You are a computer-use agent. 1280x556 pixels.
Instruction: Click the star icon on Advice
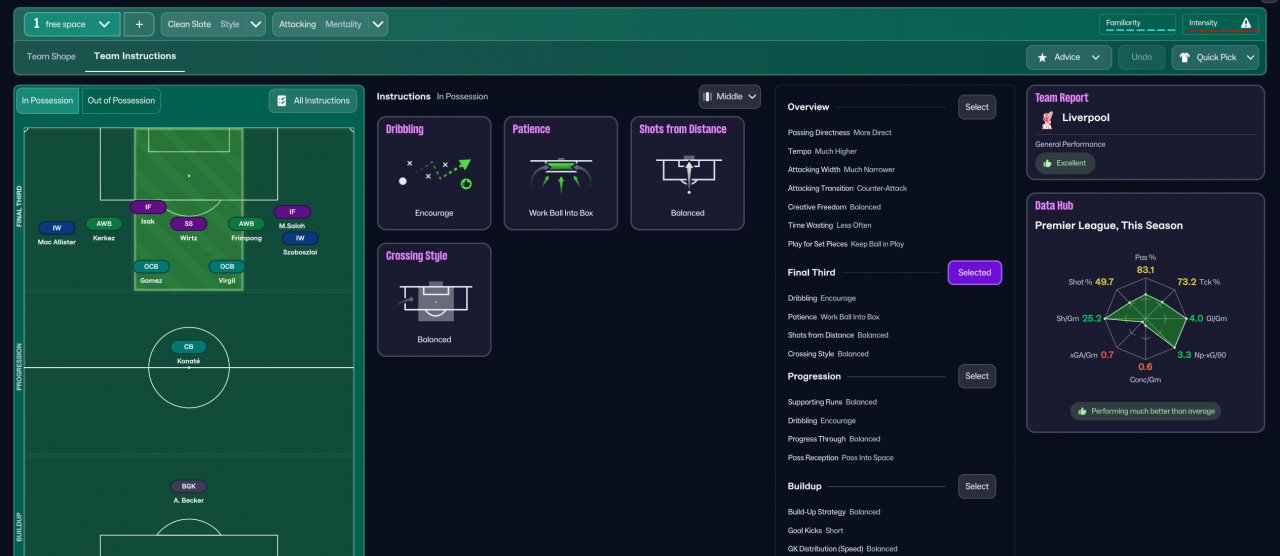pos(1042,57)
